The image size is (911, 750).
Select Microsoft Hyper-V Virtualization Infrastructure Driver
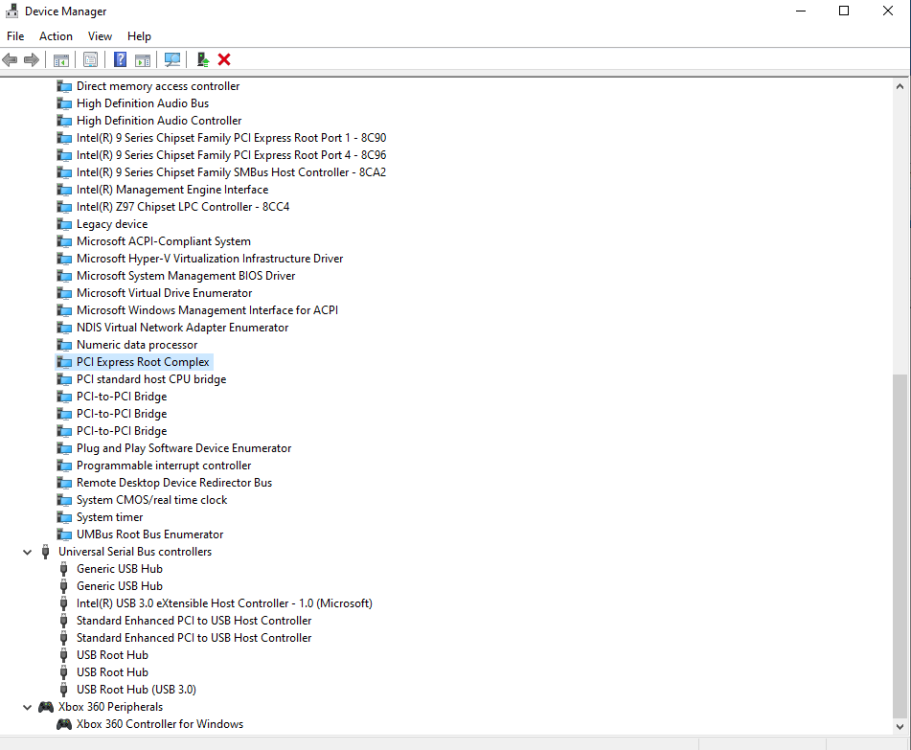(210, 259)
